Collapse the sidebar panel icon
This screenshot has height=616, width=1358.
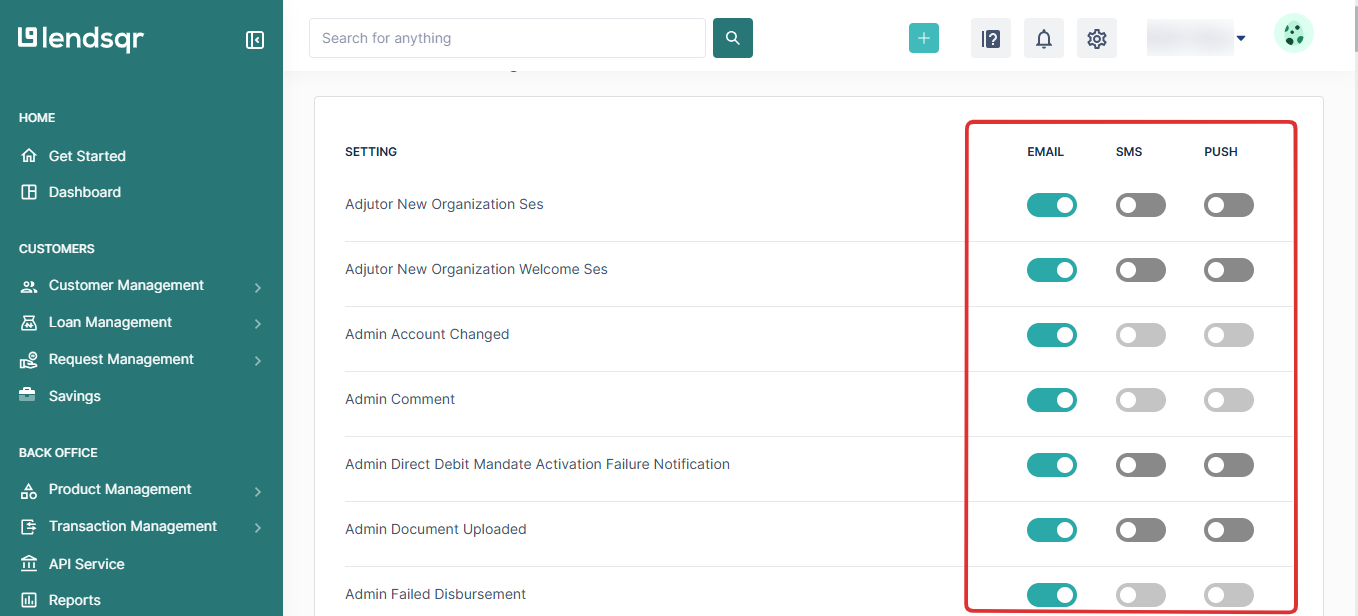pyautogui.click(x=255, y=40)
